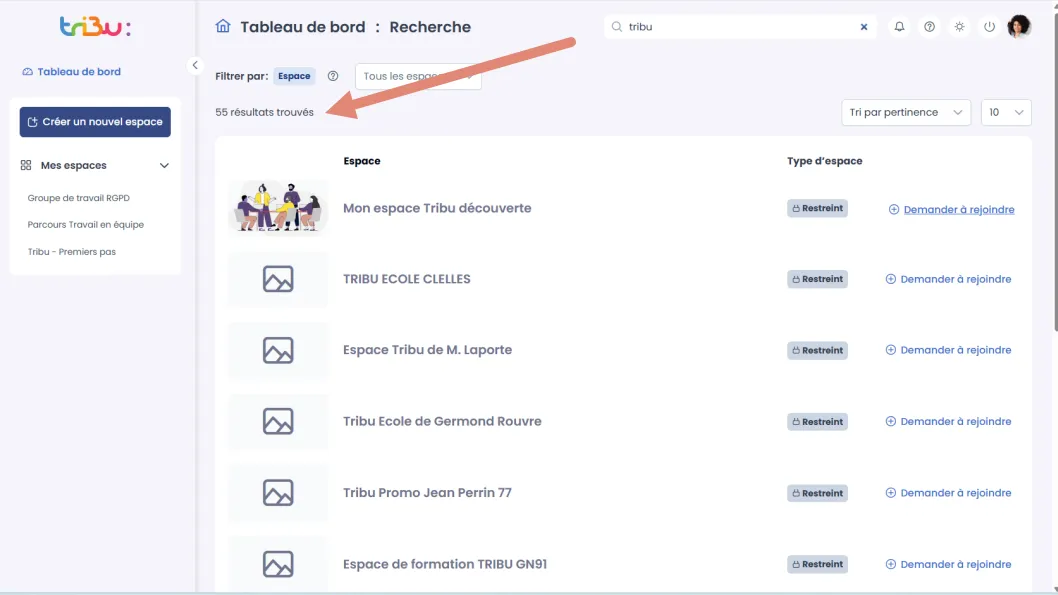This screenshot has width=1058, height=595.
Task: Click Restreint badge of Espace Tribu de M. Laporte
Action: 817,351
